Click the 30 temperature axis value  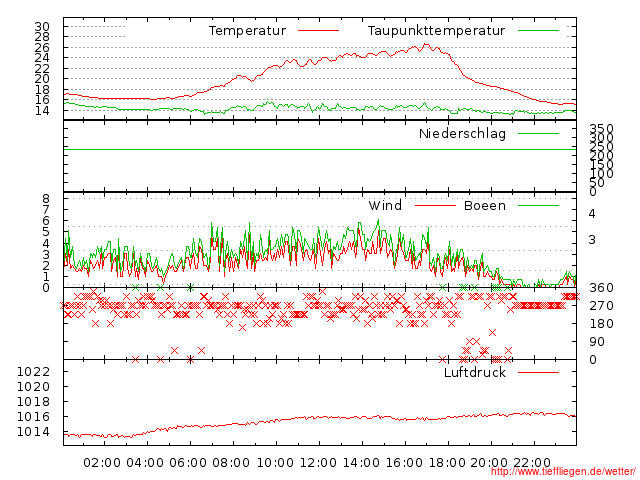coord(42,27)
